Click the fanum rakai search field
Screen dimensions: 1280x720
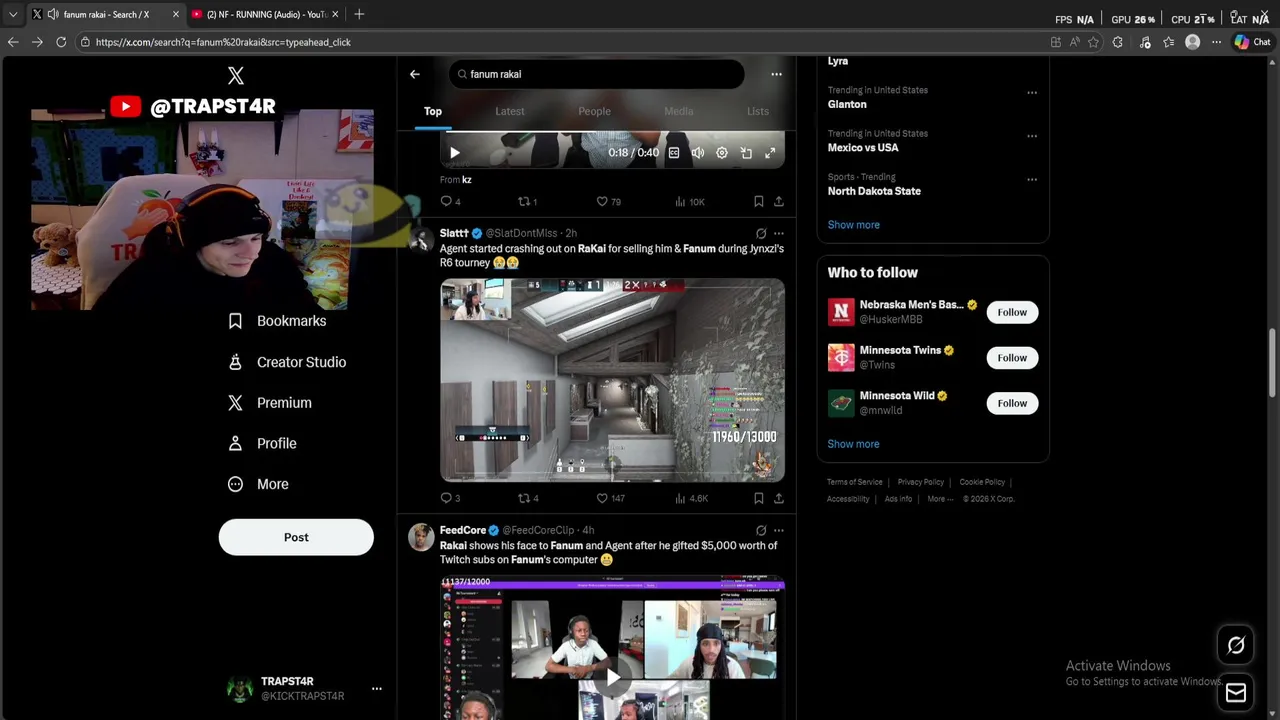(596, 74)
